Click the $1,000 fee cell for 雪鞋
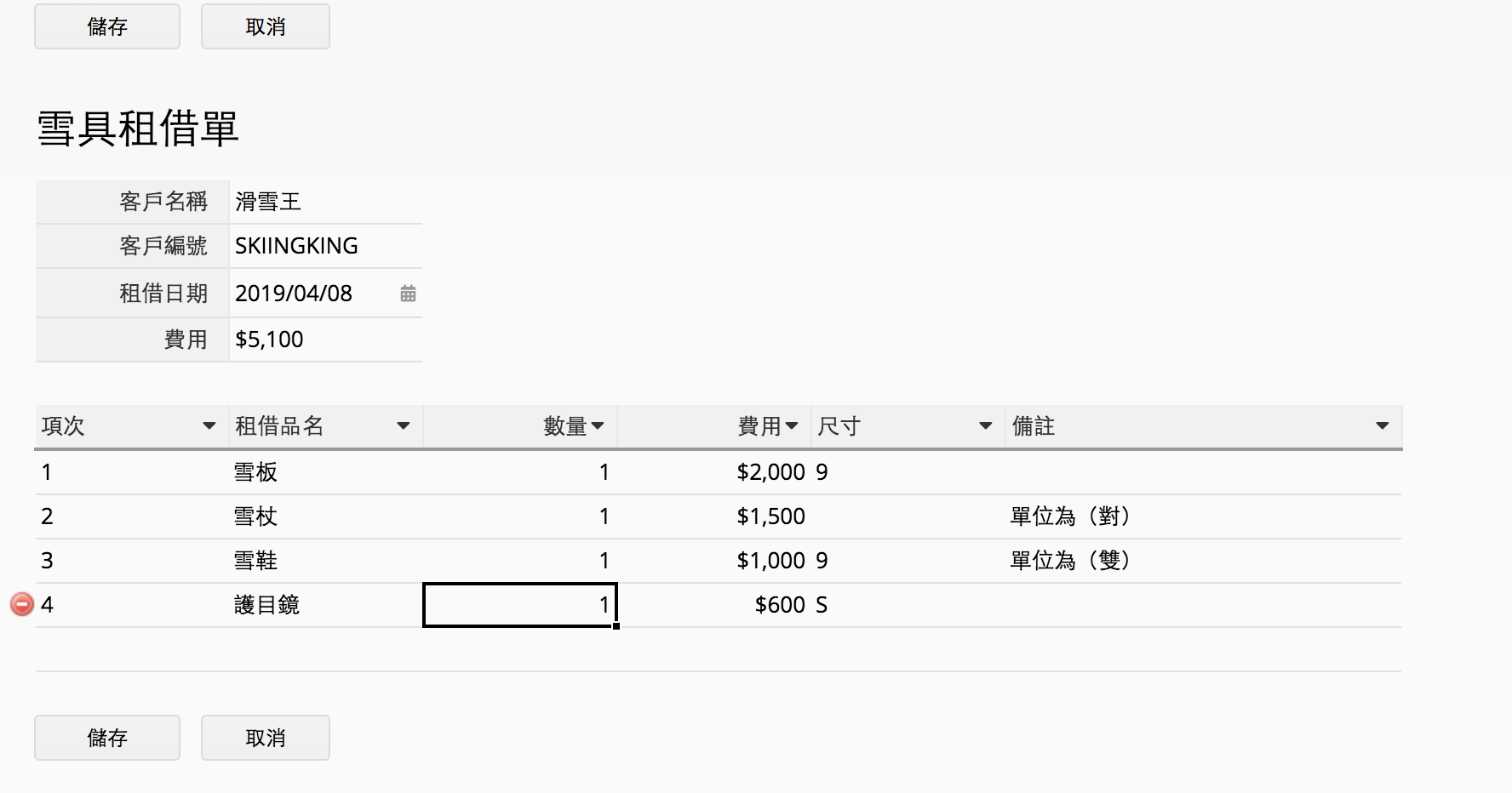This screenshot has width=1512, height=793. tap(713, 561)
